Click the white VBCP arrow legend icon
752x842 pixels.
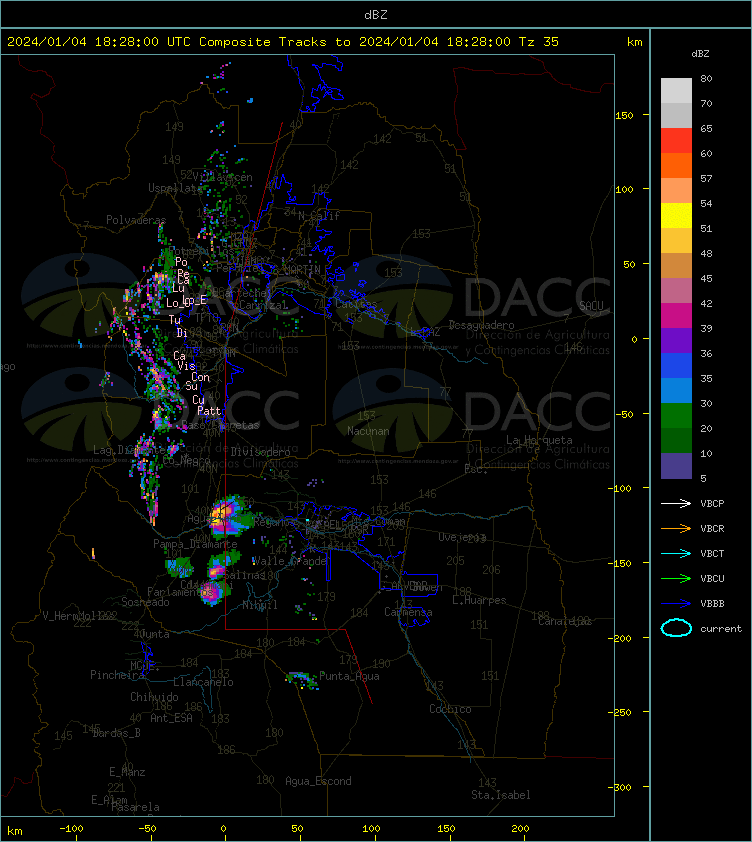pos(676,503)
